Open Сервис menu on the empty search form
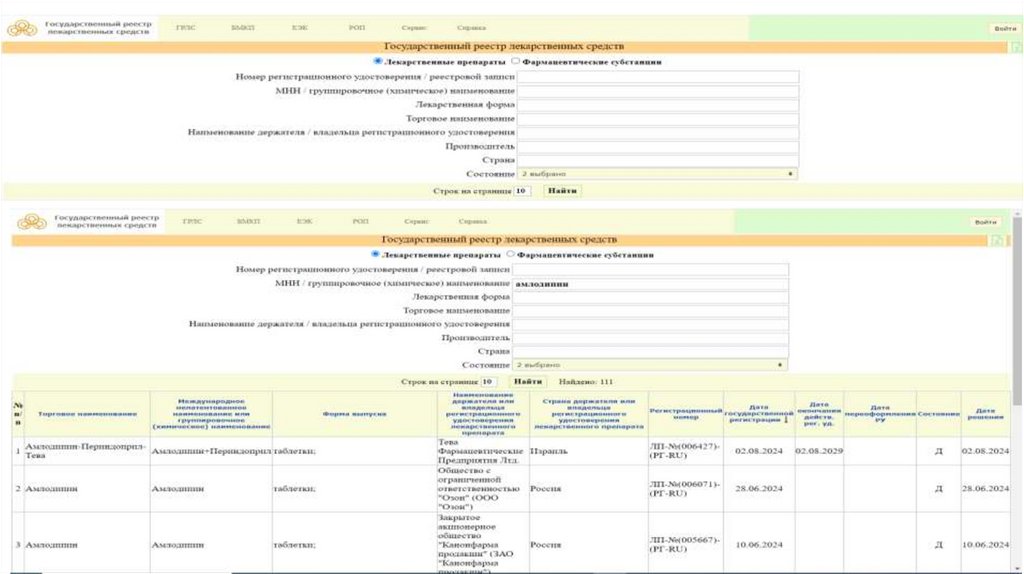This screenshot has width=1024, height=574. click(414, 28)
